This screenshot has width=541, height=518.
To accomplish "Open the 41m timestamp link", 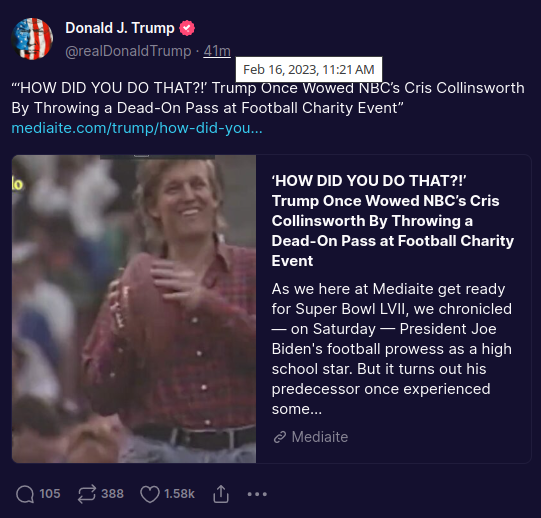I will 217,51.
